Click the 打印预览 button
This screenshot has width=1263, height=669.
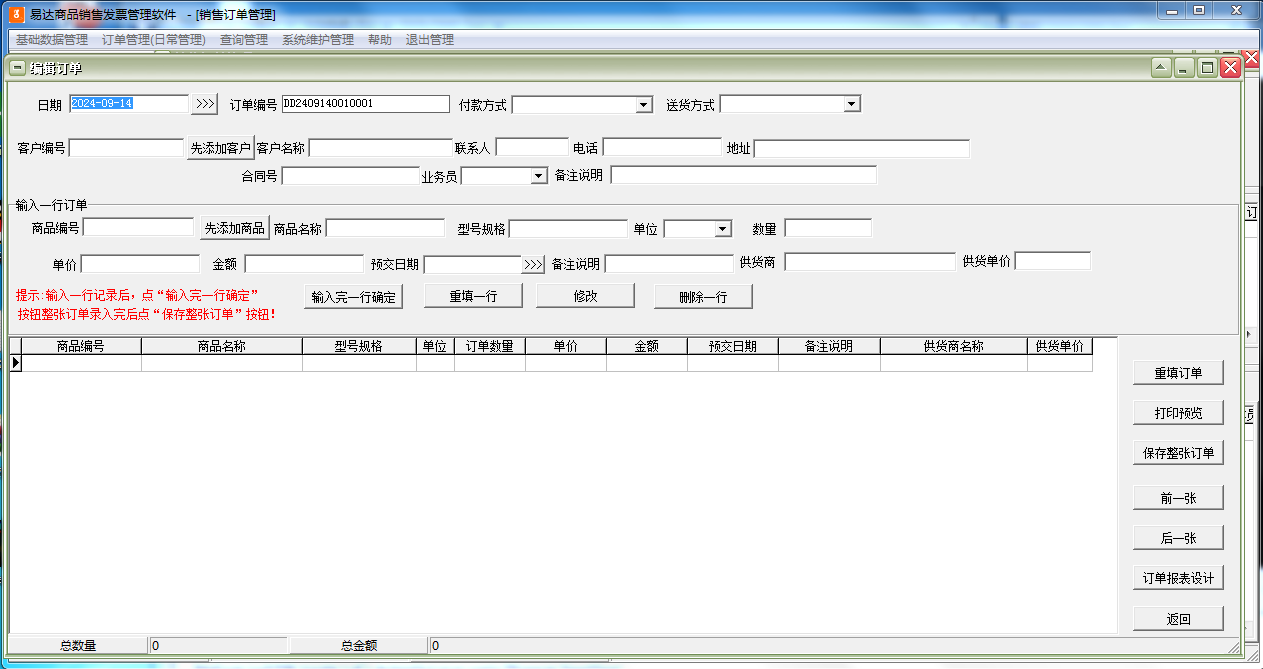[1178, 413]
